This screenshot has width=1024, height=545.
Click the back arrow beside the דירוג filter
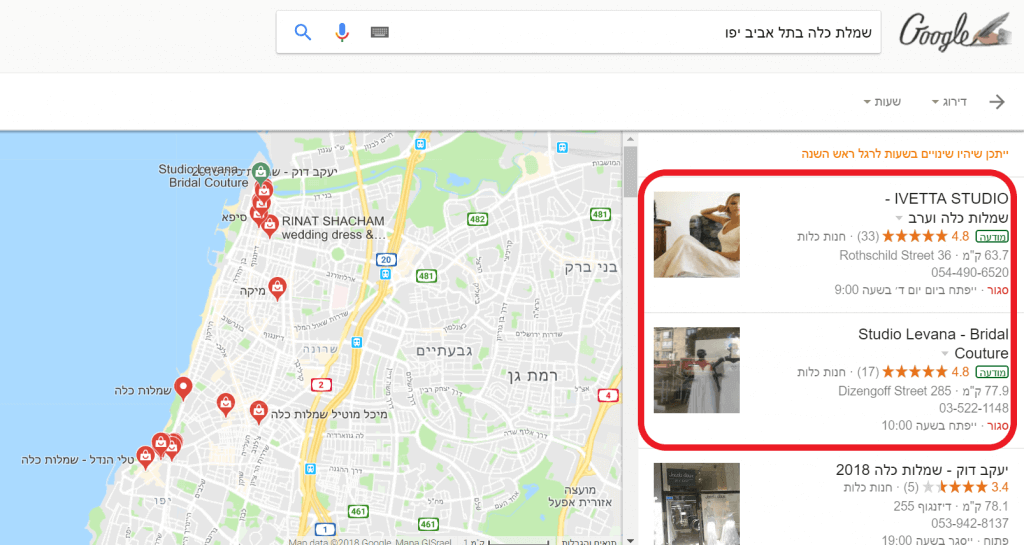pyautogui.click(x=997, y=102)
